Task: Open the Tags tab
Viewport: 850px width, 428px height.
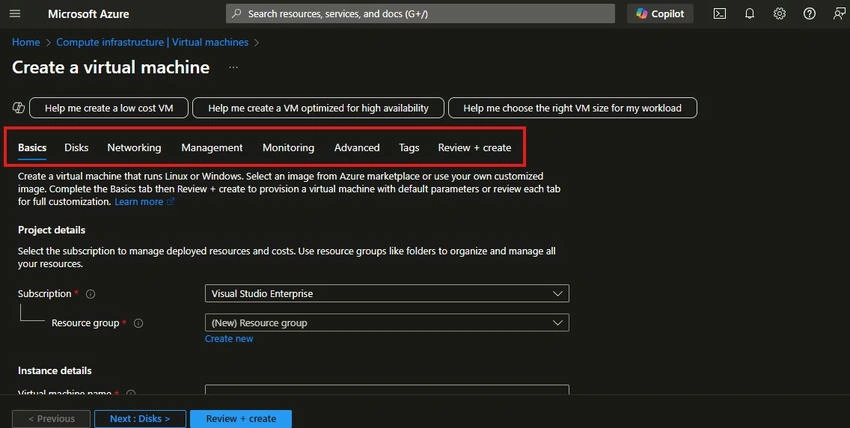Action: [409, 147]
